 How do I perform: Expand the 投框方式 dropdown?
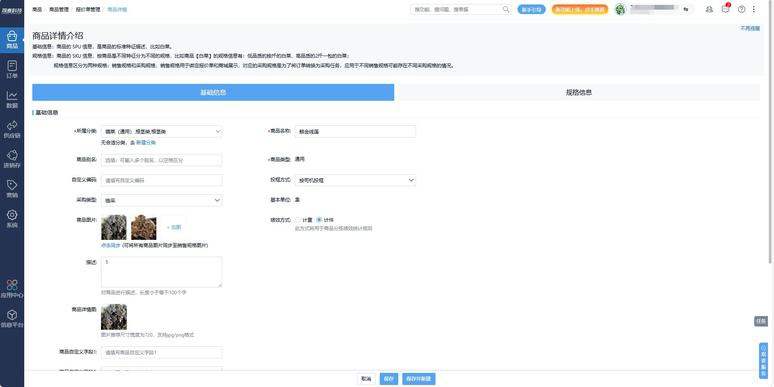click(x=355, y=180)
